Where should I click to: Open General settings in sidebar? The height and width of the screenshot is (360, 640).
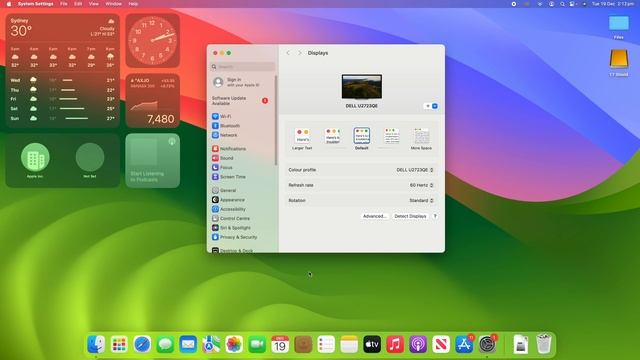224,190
